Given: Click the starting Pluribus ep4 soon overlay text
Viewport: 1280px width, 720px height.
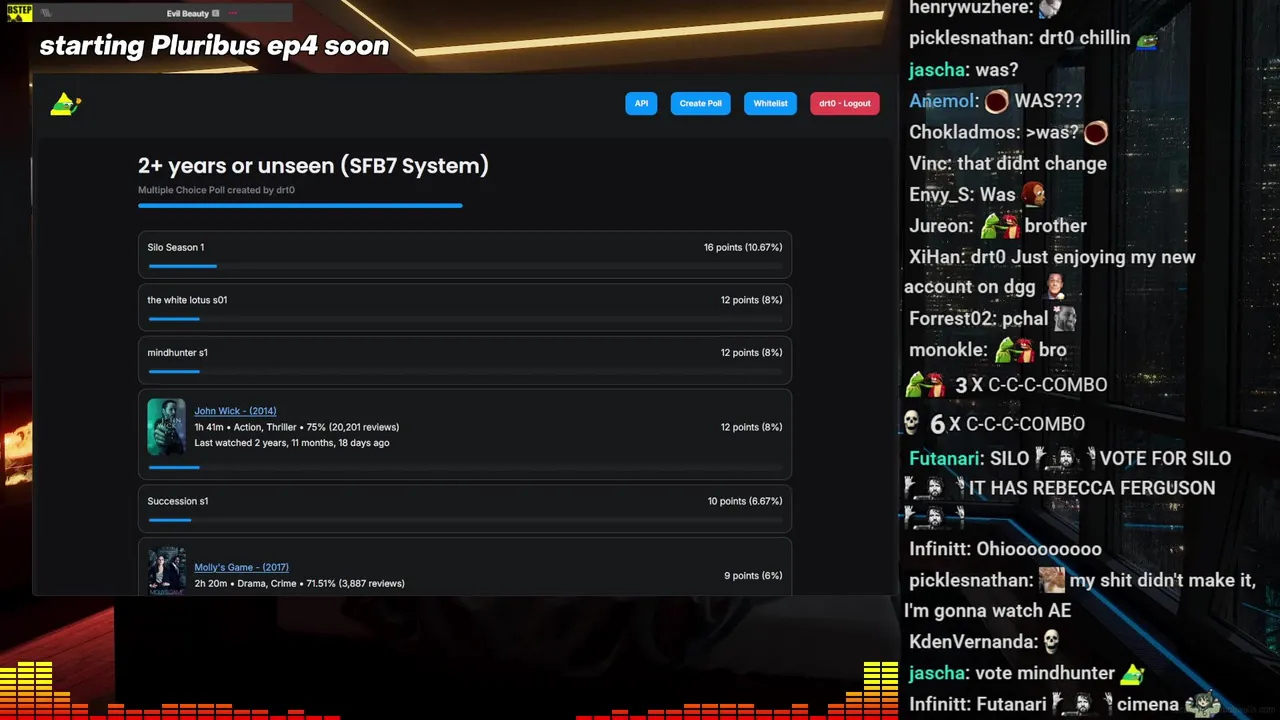Looking at the screenshot, I should pyautogui.click(x=214, y=45).
